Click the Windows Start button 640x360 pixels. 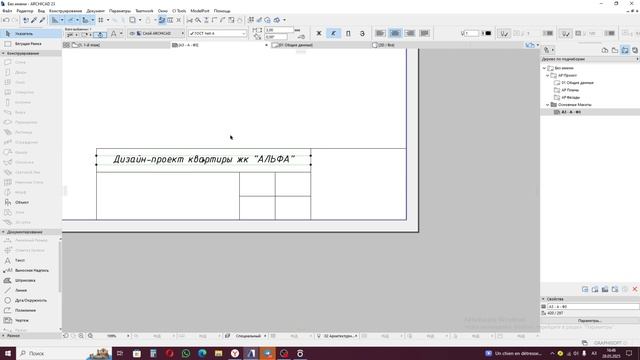(7, 353)
